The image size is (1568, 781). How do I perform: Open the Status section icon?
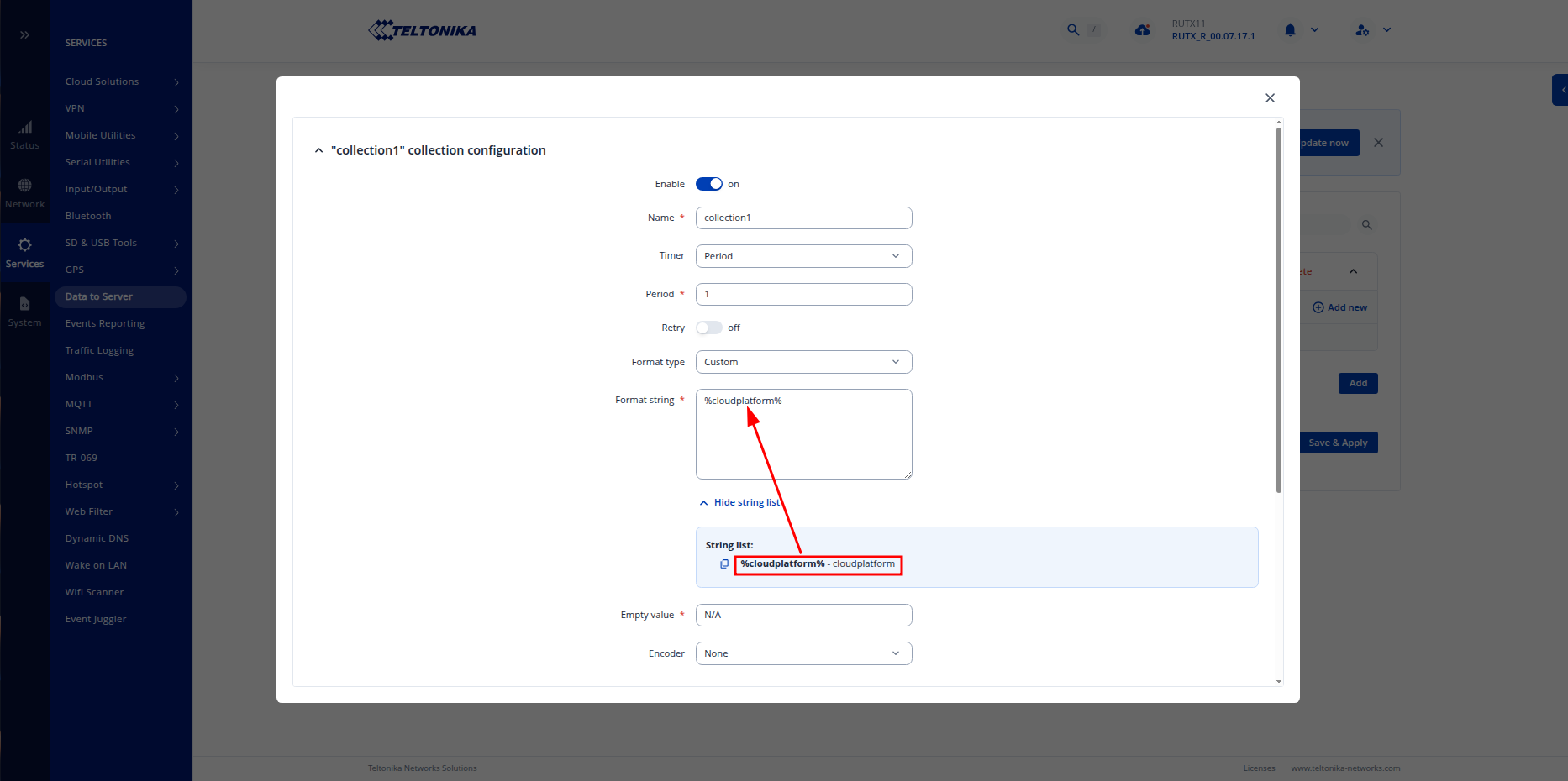25,134
